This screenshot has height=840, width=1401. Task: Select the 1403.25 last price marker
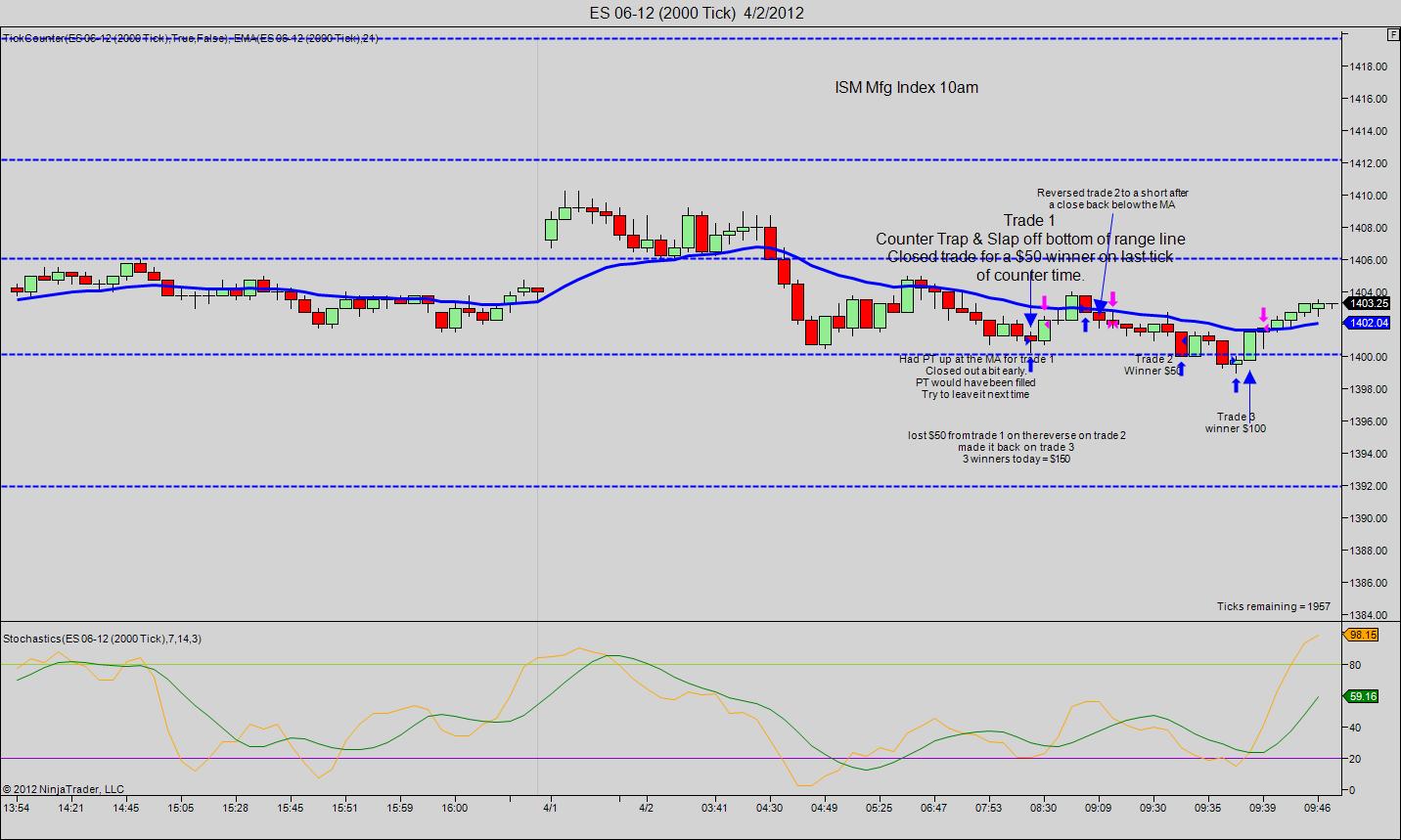(x=1368, y=303)
